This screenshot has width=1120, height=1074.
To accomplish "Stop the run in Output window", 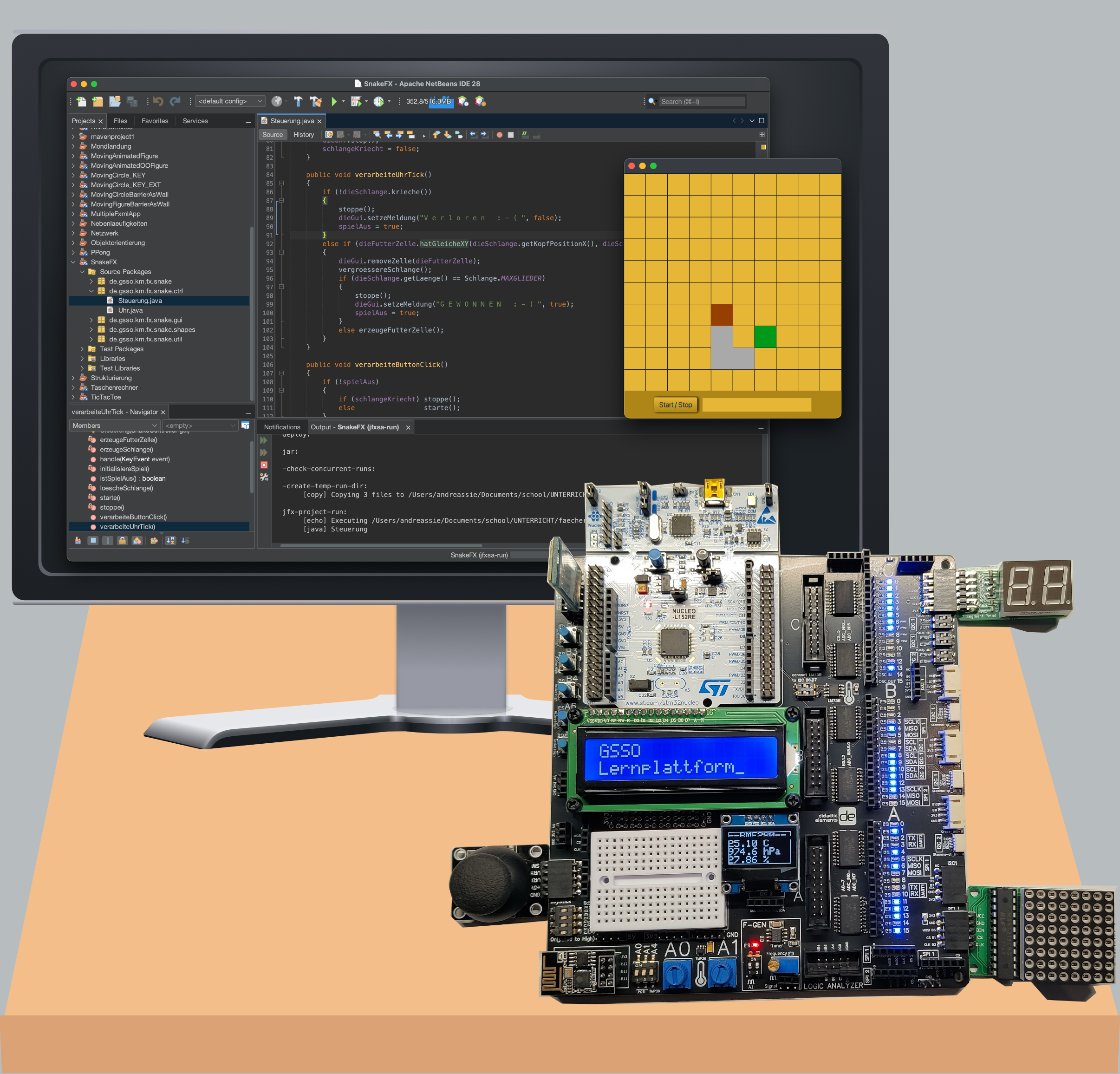I will (x=264, y=465).
